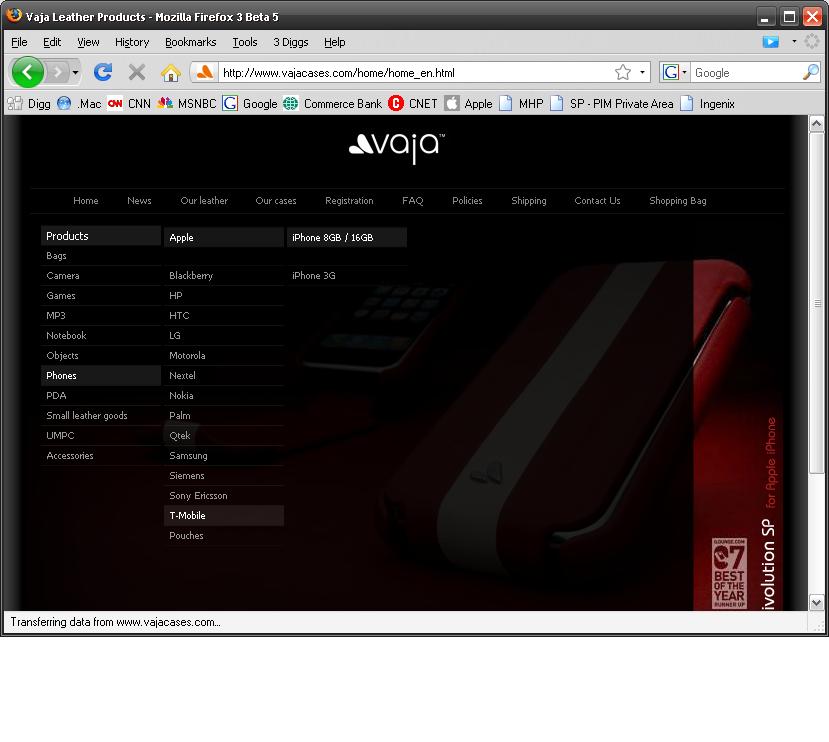
Task: Open the Shipping link
Action: 529,200
